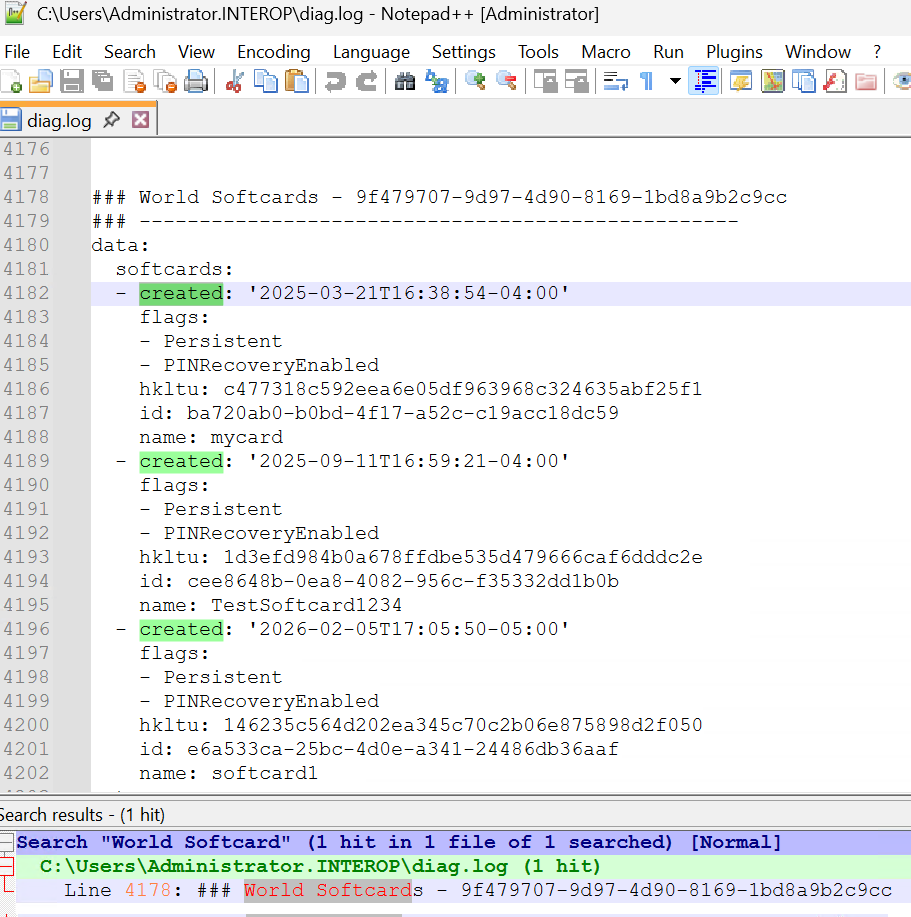
Task: Click 'created' on the 2026-02-05 line
Action: click(x=181, y=629)
